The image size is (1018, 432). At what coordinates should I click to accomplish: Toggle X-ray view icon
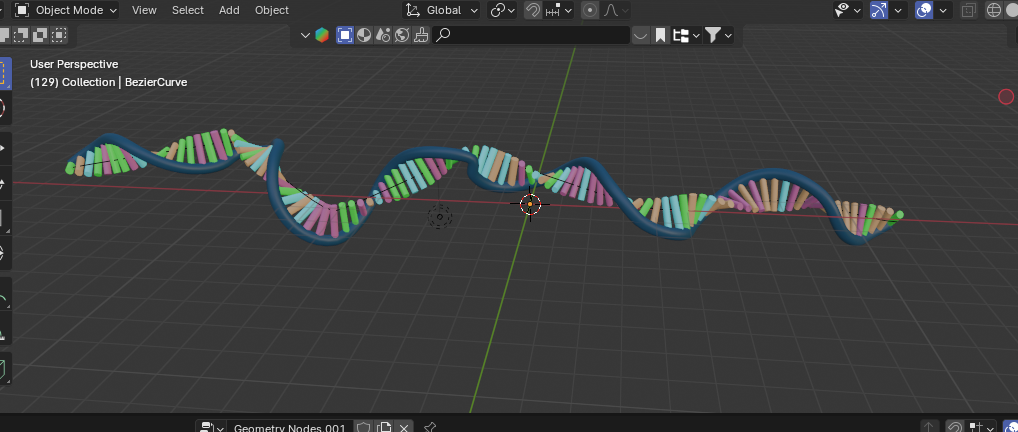point(968,10)
